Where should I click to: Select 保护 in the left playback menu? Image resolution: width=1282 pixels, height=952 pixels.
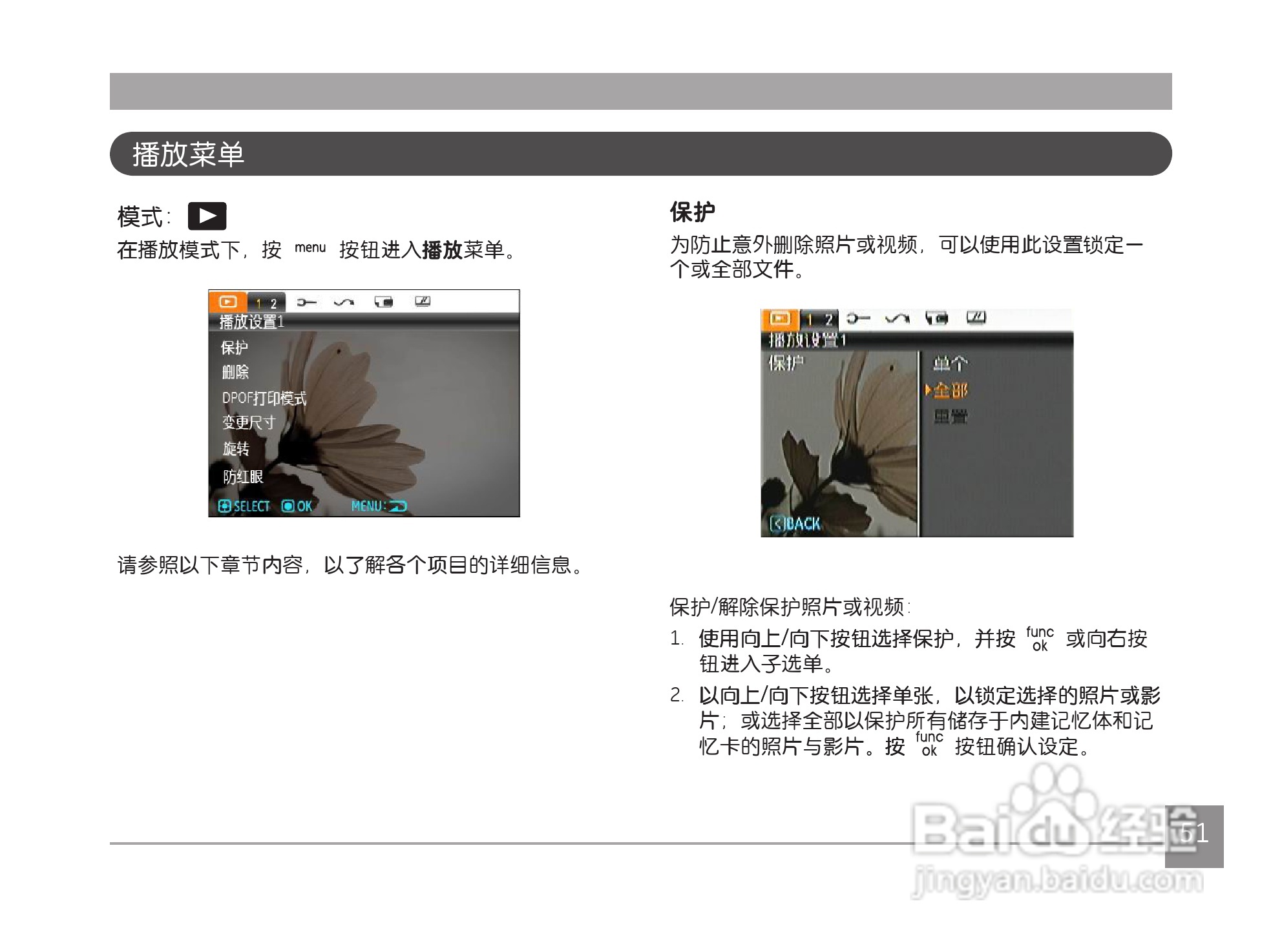point(234,347)
